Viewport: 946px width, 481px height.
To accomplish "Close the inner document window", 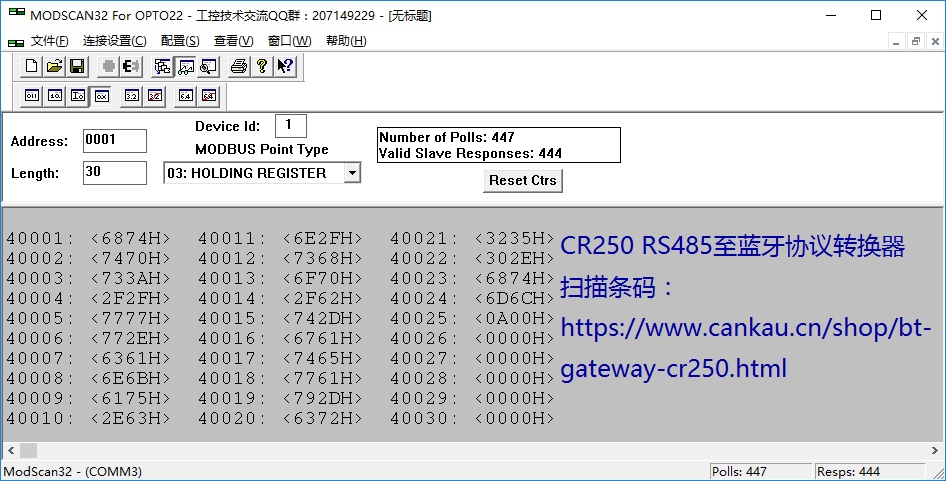I will (x=935, y=42).
